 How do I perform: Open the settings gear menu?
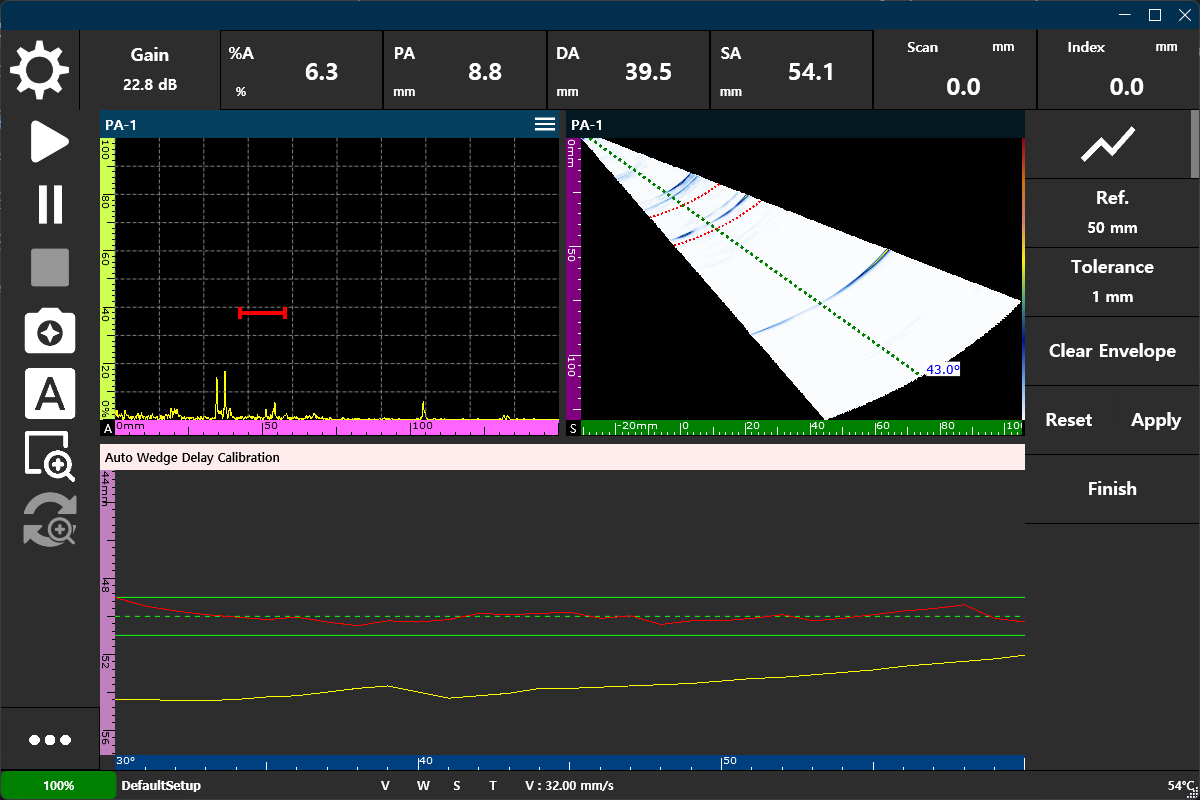tap(40, 69)
